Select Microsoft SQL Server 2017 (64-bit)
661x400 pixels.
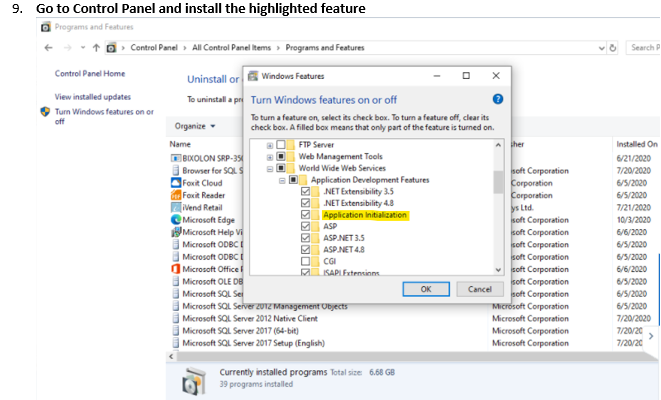(x=240, y=331)
